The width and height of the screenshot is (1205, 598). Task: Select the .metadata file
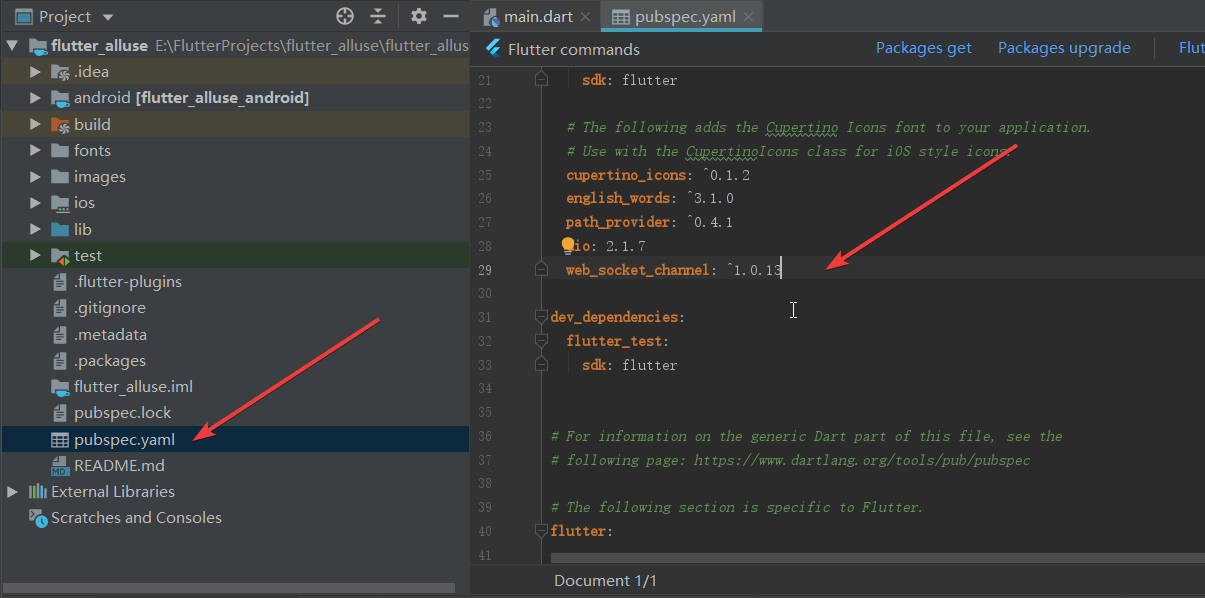click(111, 334)
